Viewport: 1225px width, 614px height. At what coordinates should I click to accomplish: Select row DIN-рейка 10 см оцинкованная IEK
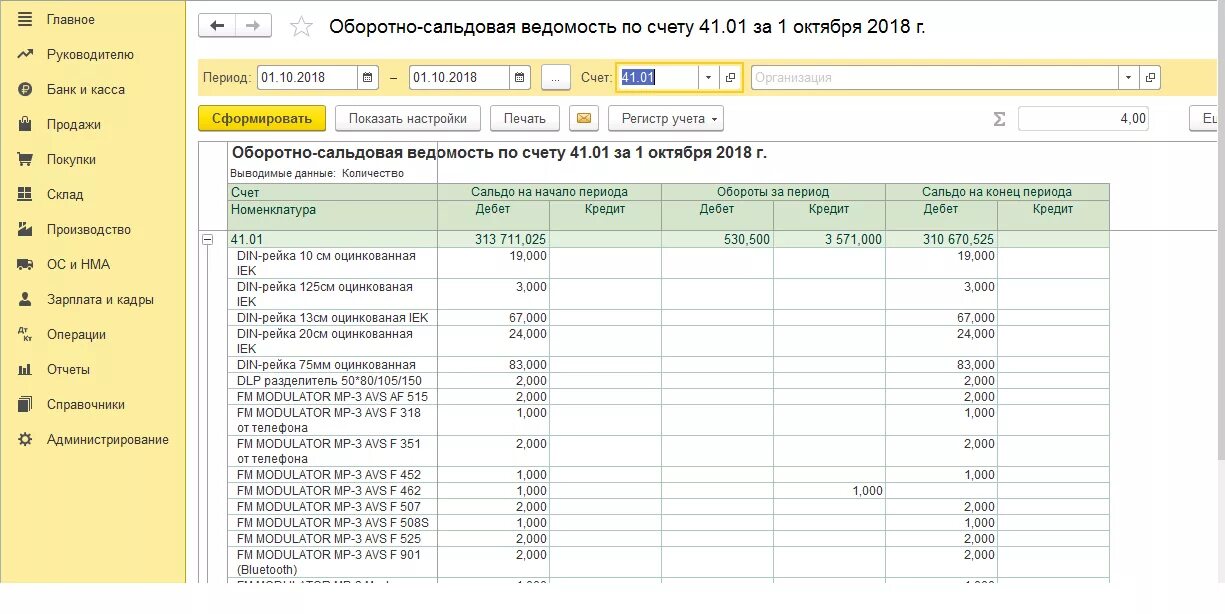(669, 263)
